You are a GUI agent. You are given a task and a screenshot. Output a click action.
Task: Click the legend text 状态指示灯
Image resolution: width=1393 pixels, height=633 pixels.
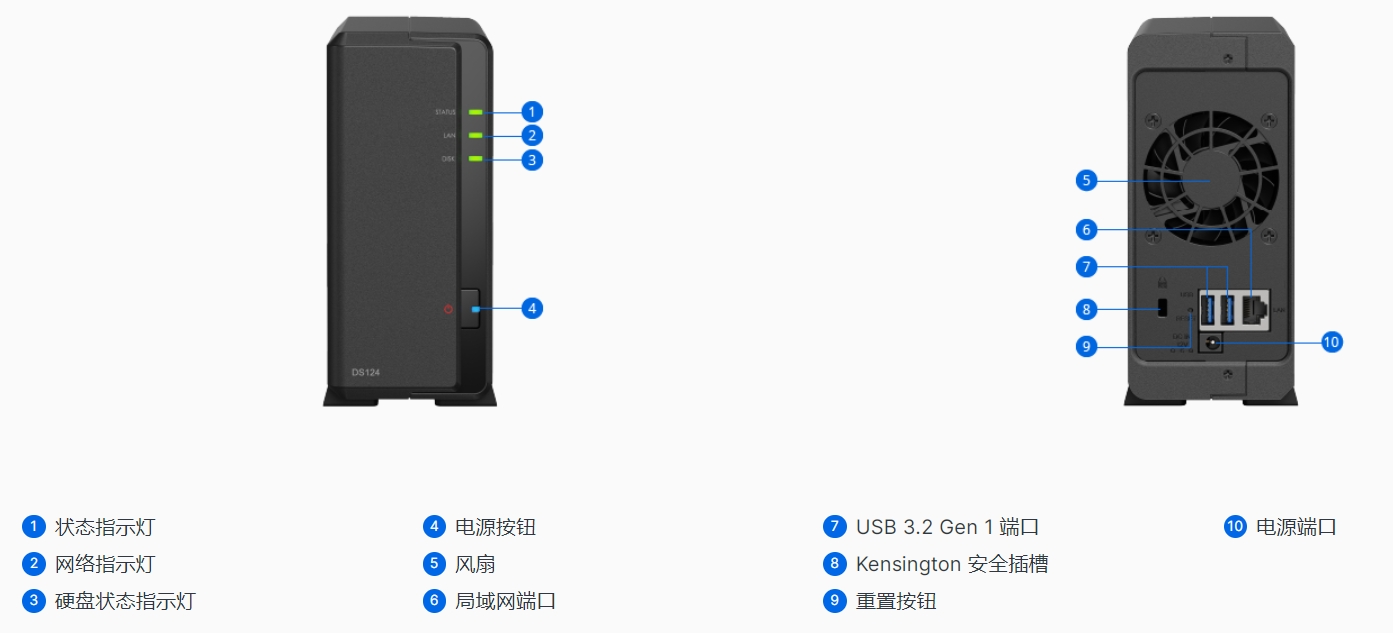pyautogui.click(x=105, y=527)
